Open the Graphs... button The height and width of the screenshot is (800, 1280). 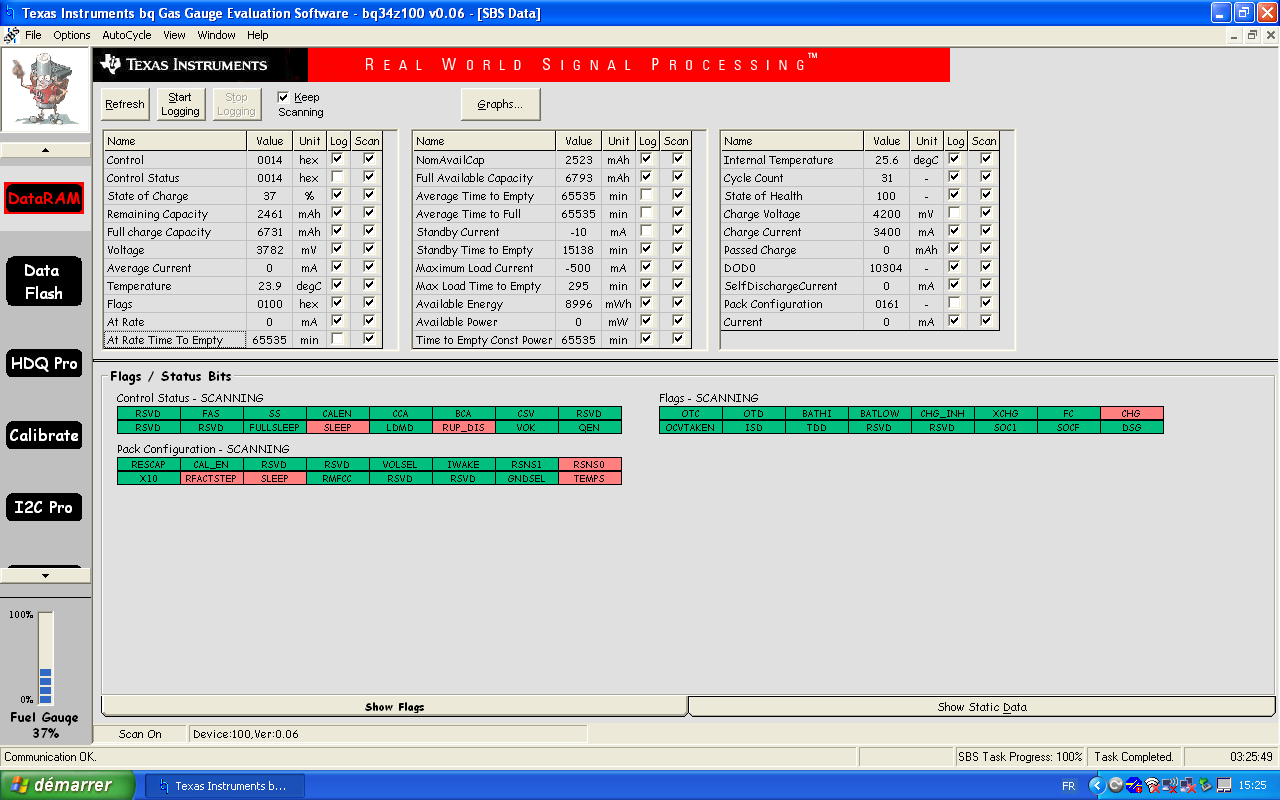coord(500,104)
